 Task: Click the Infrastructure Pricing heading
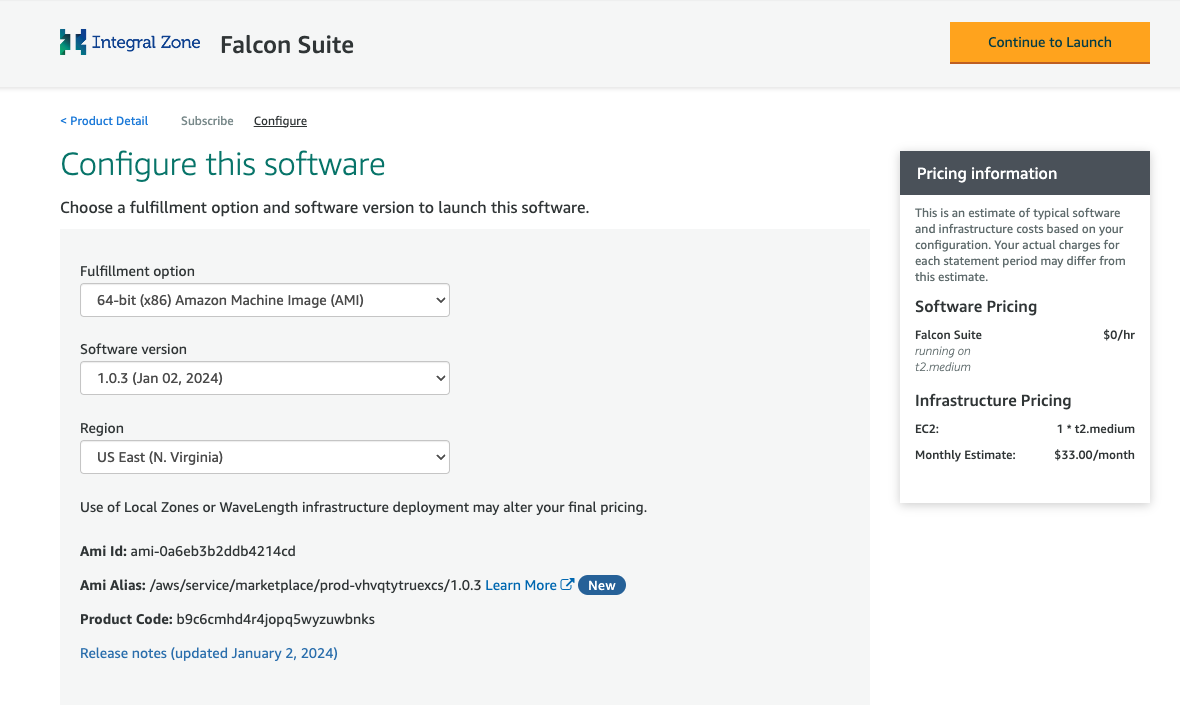point(993,401)
